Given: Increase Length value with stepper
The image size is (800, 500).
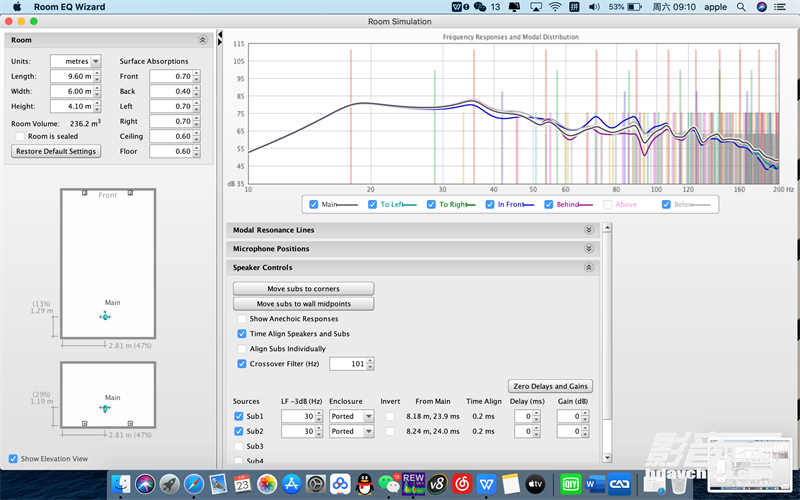Looking at the screenshot, I should pyautogui.click(x=97, y=73).
